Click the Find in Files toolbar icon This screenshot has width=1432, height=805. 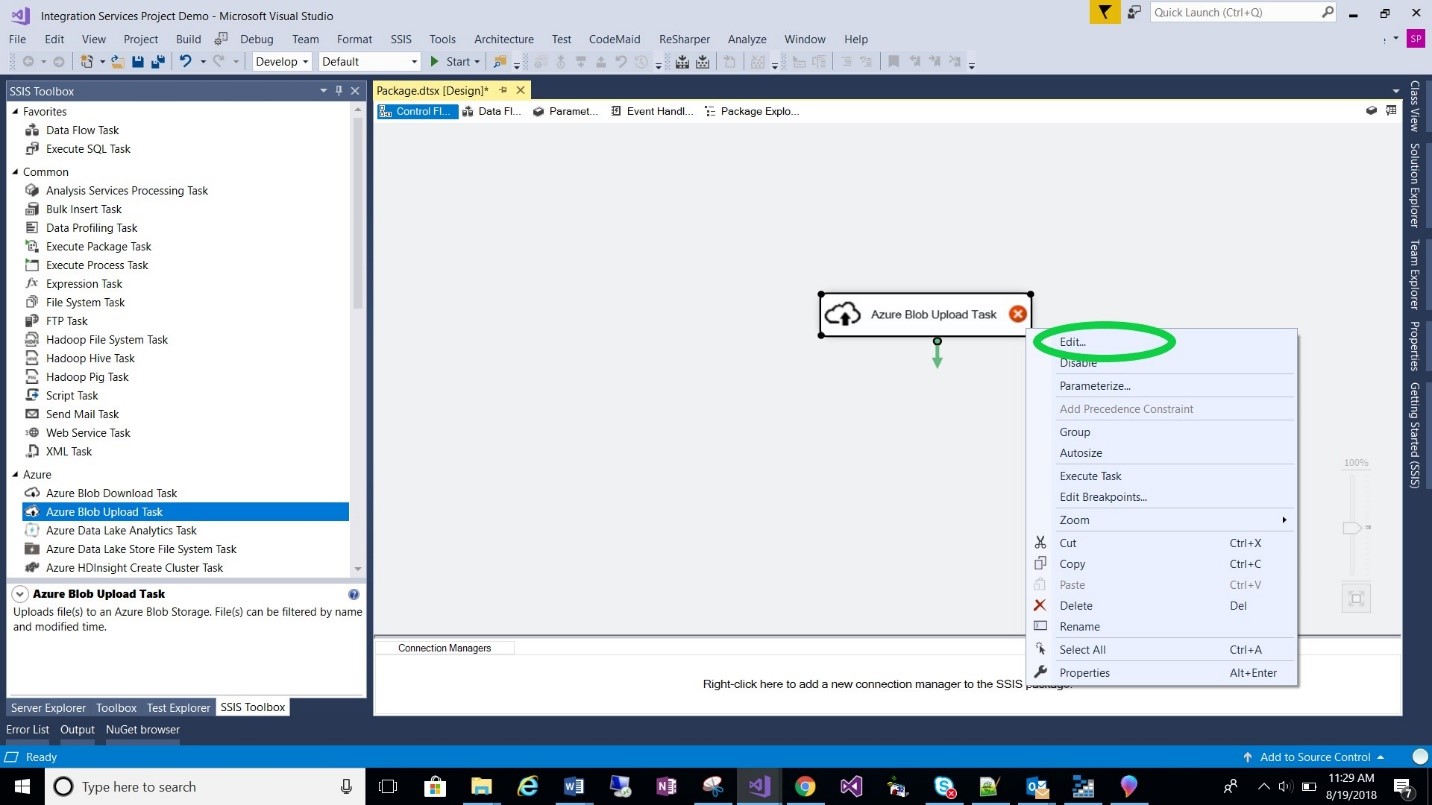pos(500,62)
